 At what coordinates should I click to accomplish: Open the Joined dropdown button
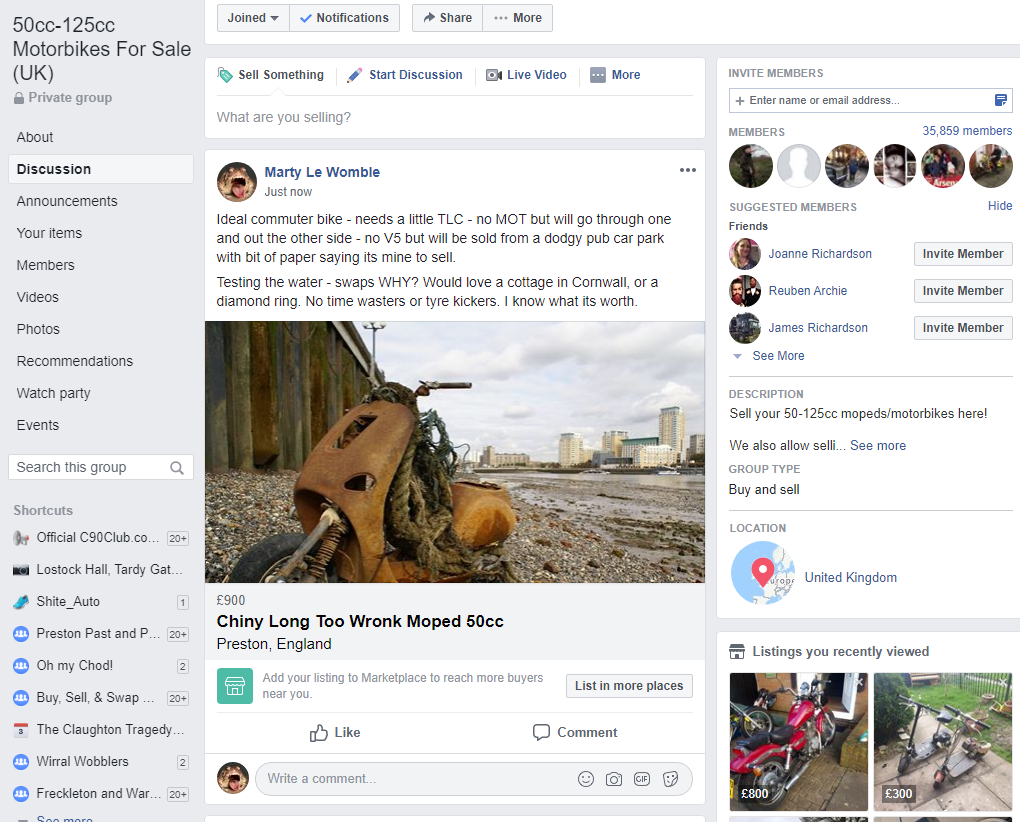point(253,18)
